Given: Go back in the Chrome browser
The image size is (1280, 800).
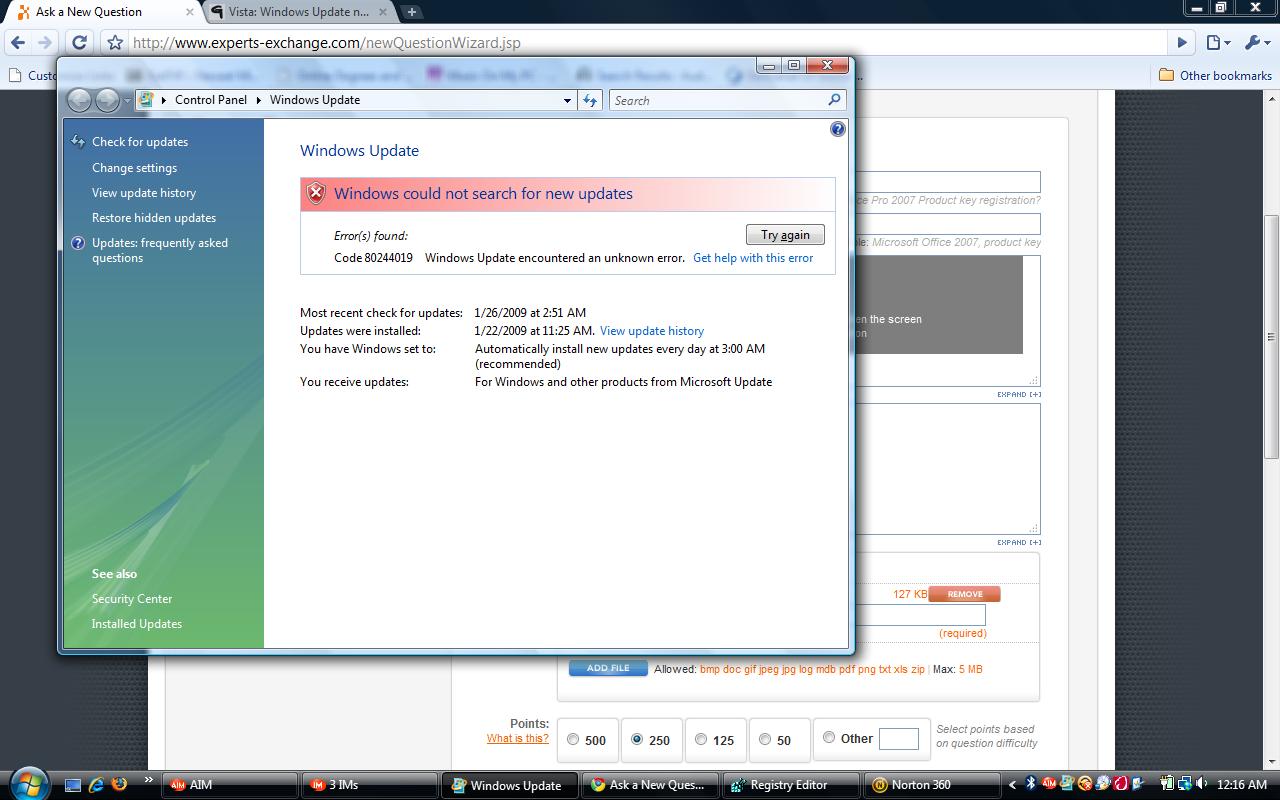Looking at the screenshot, I should pos(17,43).
